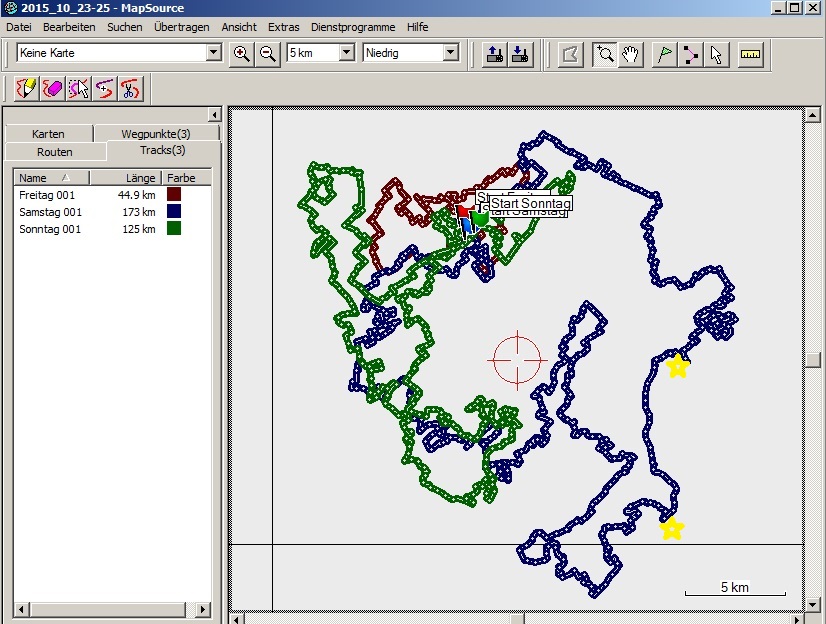
Task: Click the lower yellow star waypoint
Action: tap(672, 529)
